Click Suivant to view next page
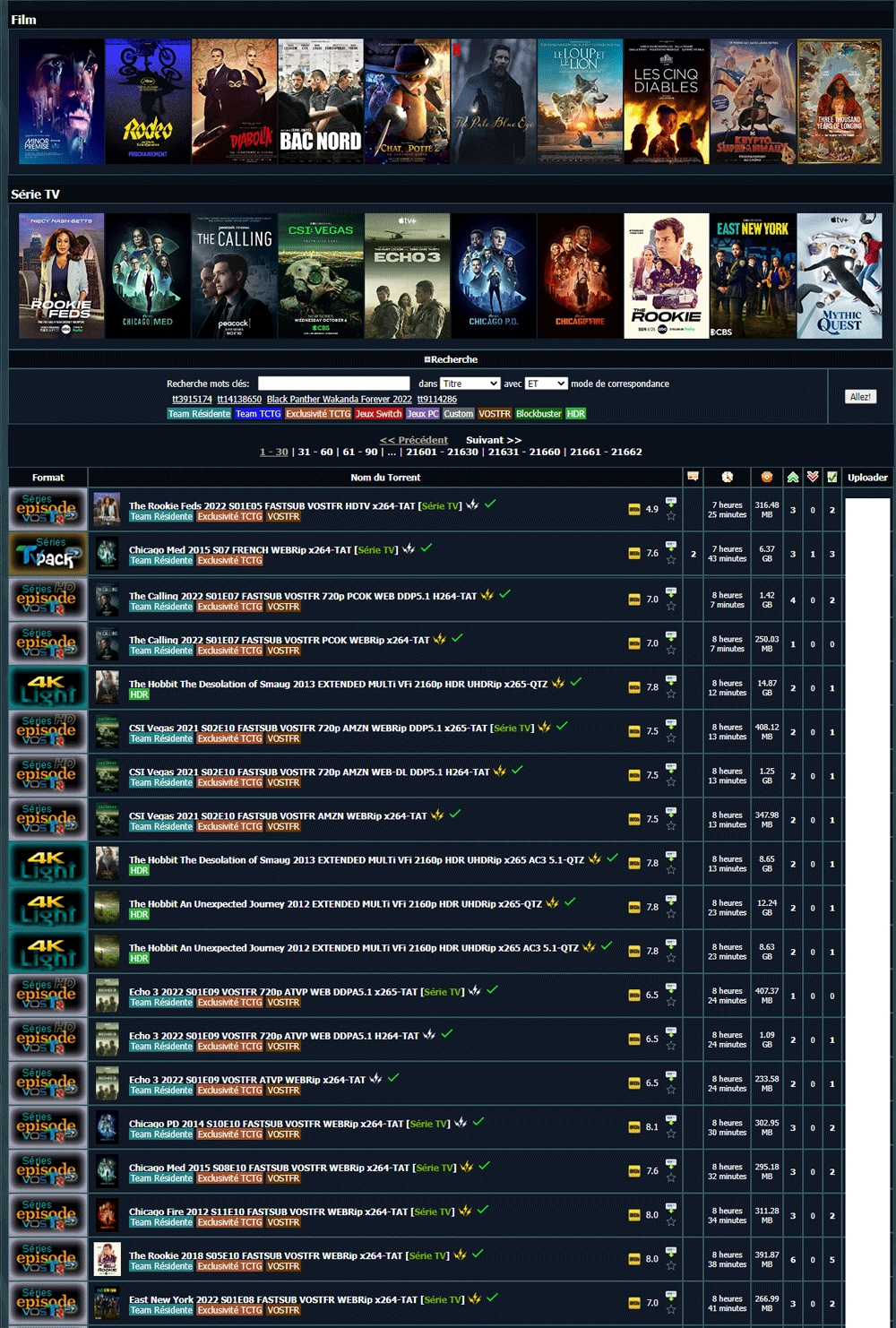This screenshot has width=896, height=1328. pyautogui.click(x=493, y=440)
